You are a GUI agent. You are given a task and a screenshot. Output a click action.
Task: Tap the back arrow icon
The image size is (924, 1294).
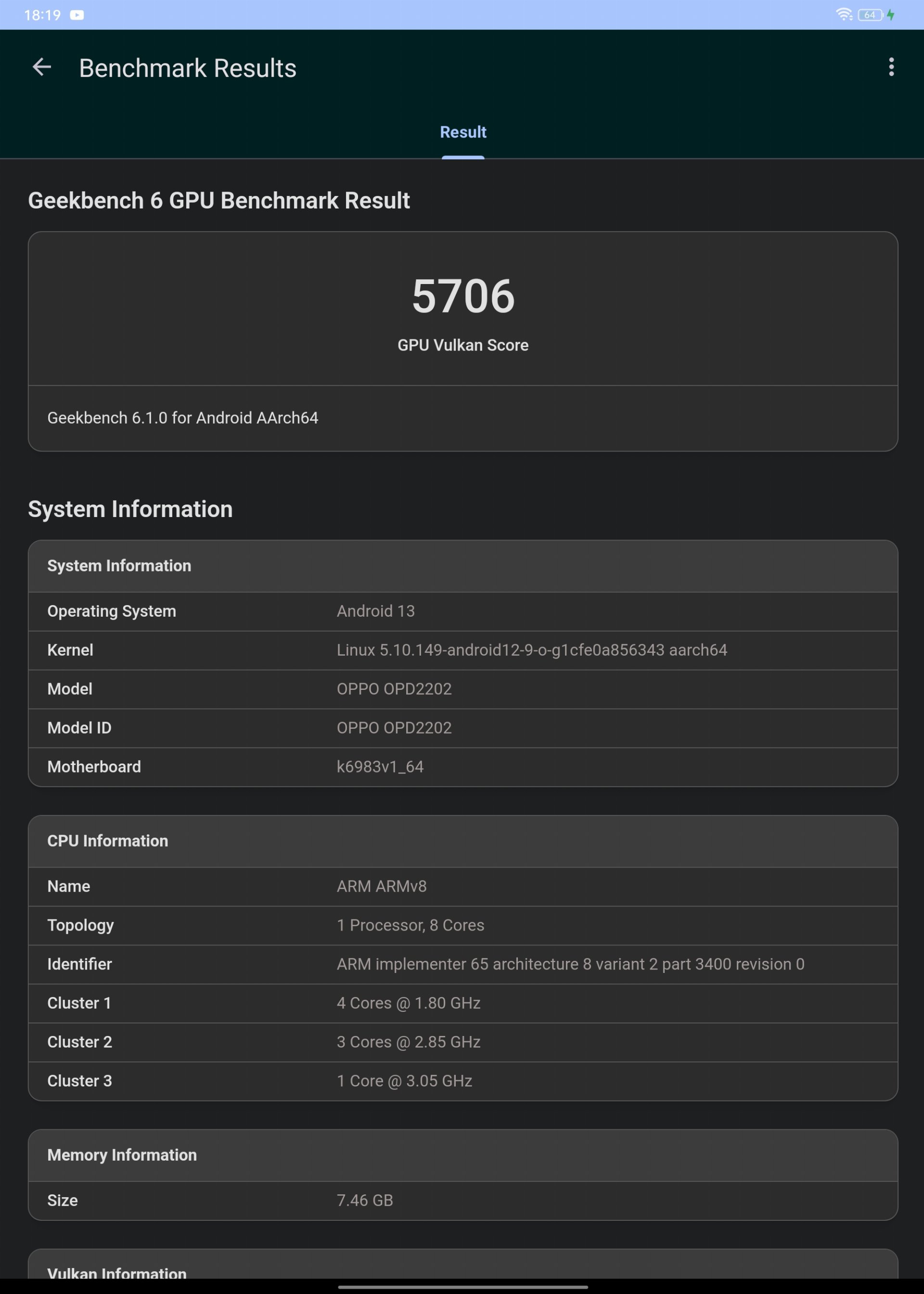click(x=41, y=67)
